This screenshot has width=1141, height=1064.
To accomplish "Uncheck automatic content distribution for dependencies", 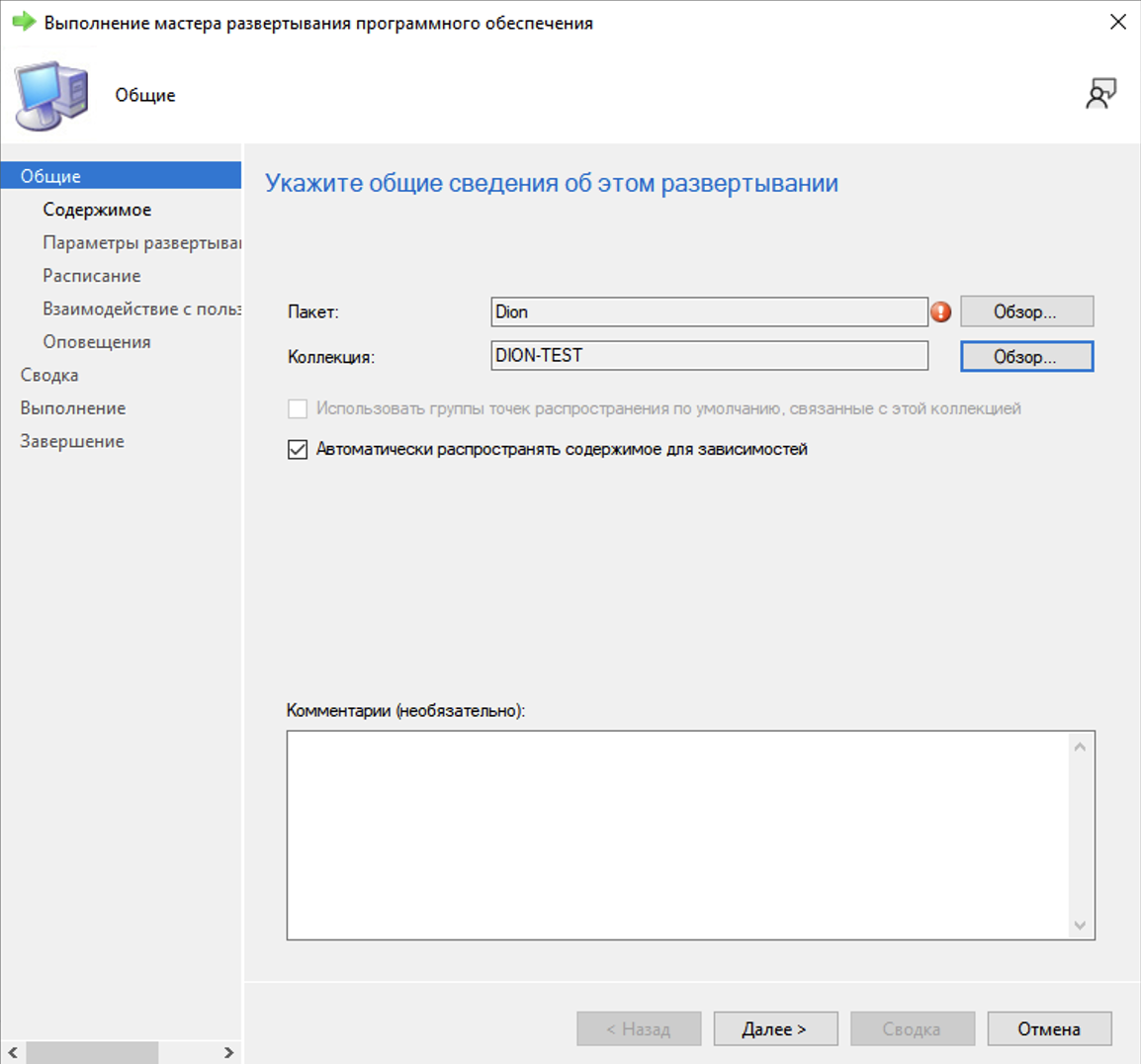I will tap(298, 449).
